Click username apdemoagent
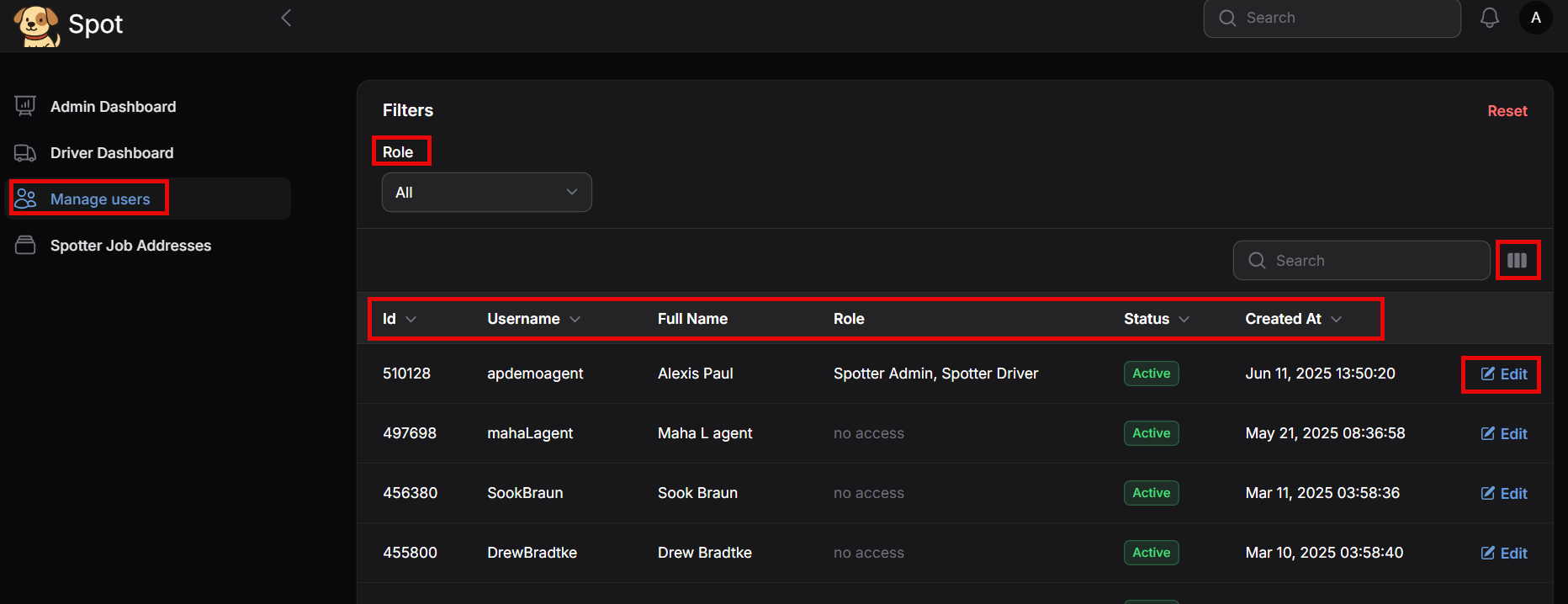This screenshot has width=1568, height=604. 535,374
